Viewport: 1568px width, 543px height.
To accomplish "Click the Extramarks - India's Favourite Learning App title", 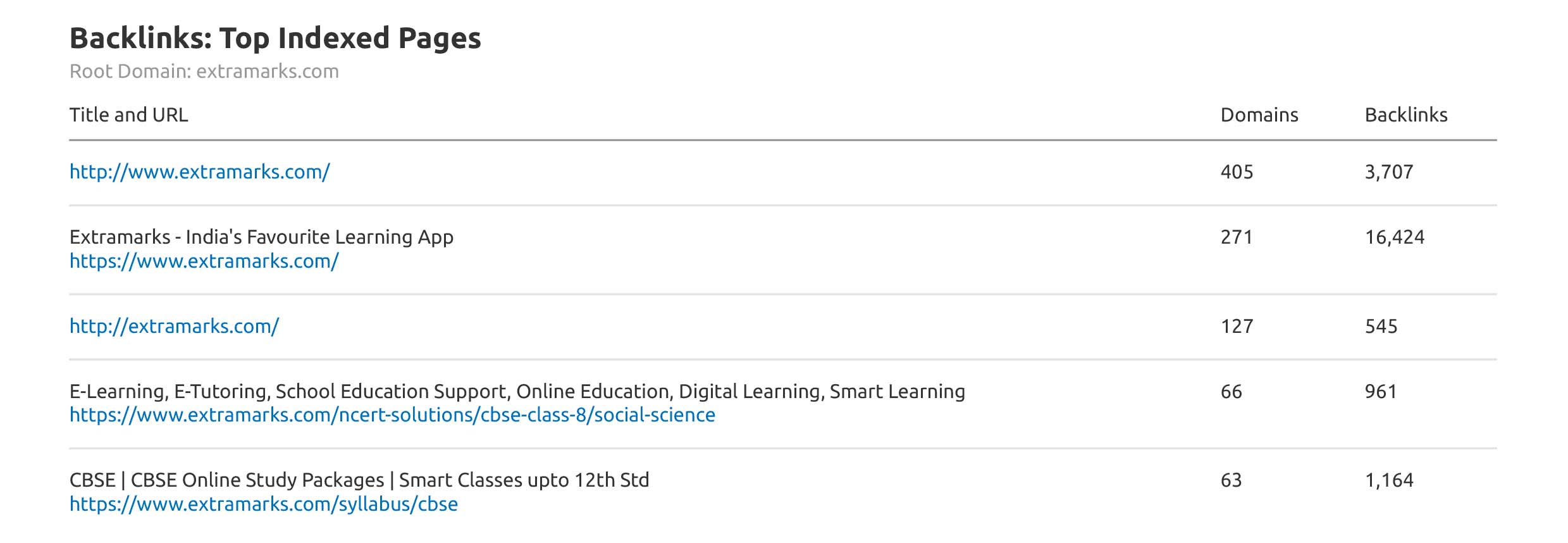I will point(261,237).
